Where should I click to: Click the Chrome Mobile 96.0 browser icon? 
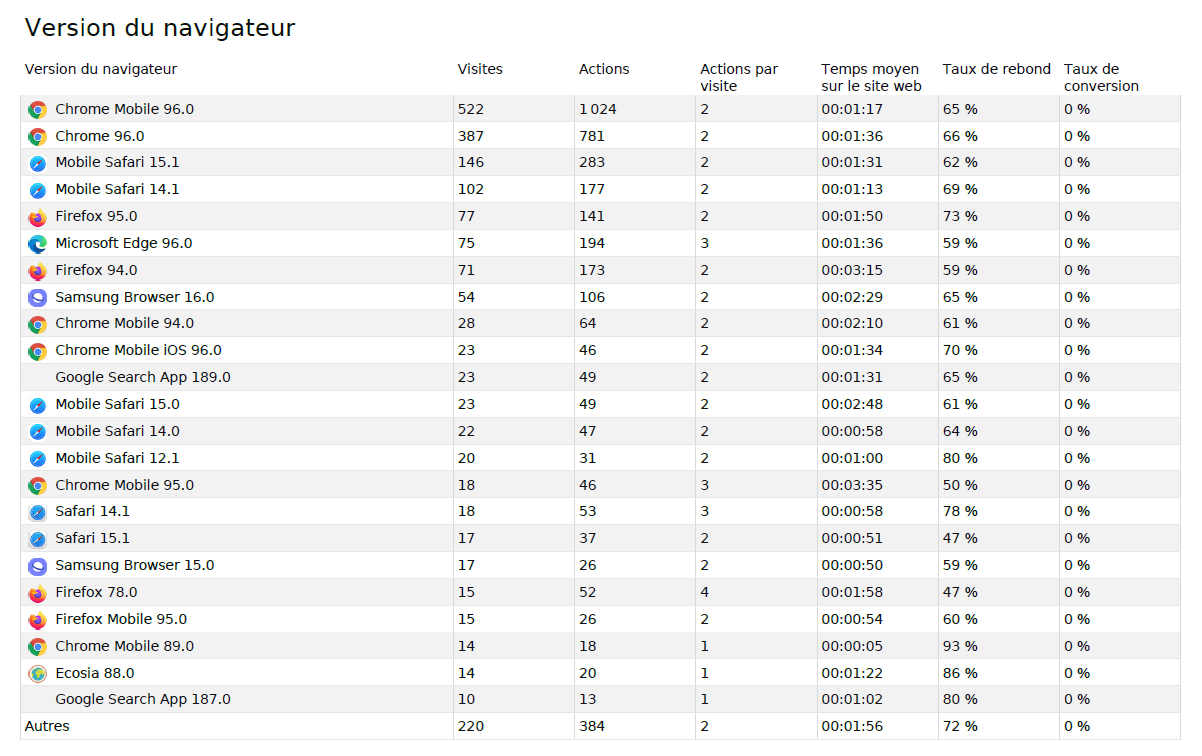(x=38, y=110)
